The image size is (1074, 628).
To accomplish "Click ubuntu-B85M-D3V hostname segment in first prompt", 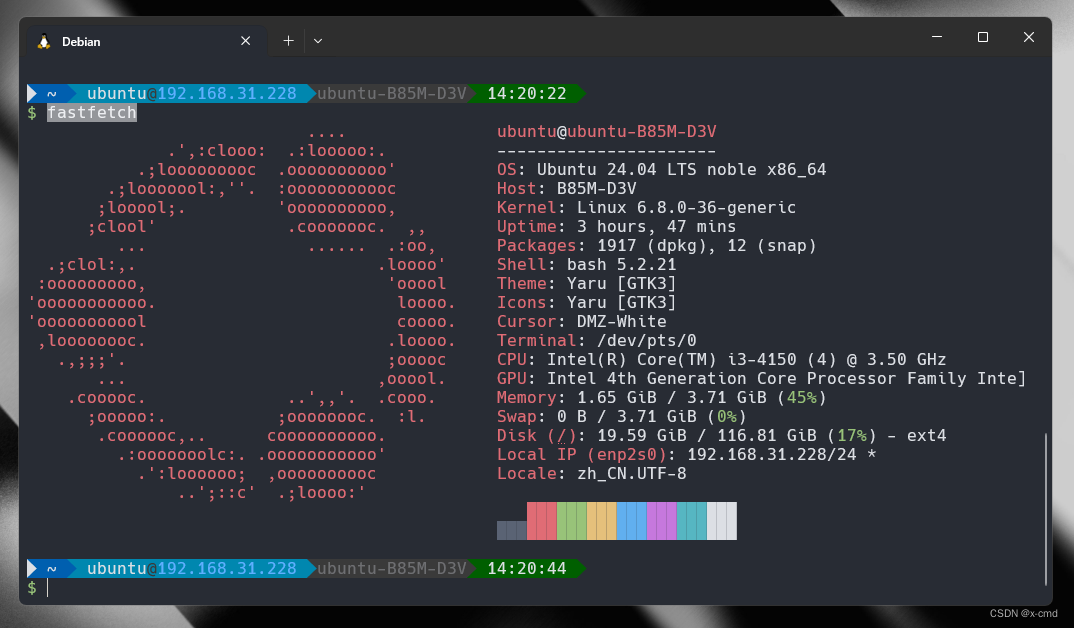I will [x=391, y=93].
